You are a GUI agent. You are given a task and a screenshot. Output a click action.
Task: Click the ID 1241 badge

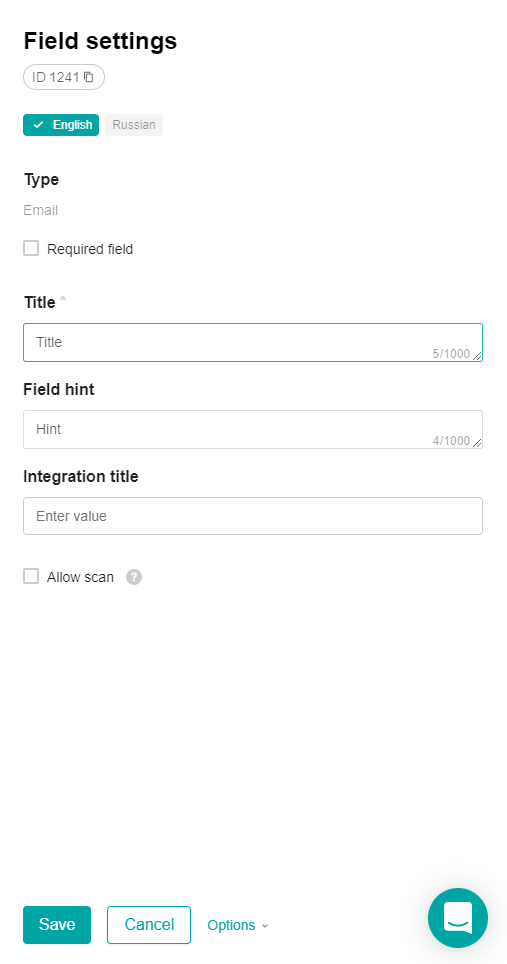coord(64,77)
